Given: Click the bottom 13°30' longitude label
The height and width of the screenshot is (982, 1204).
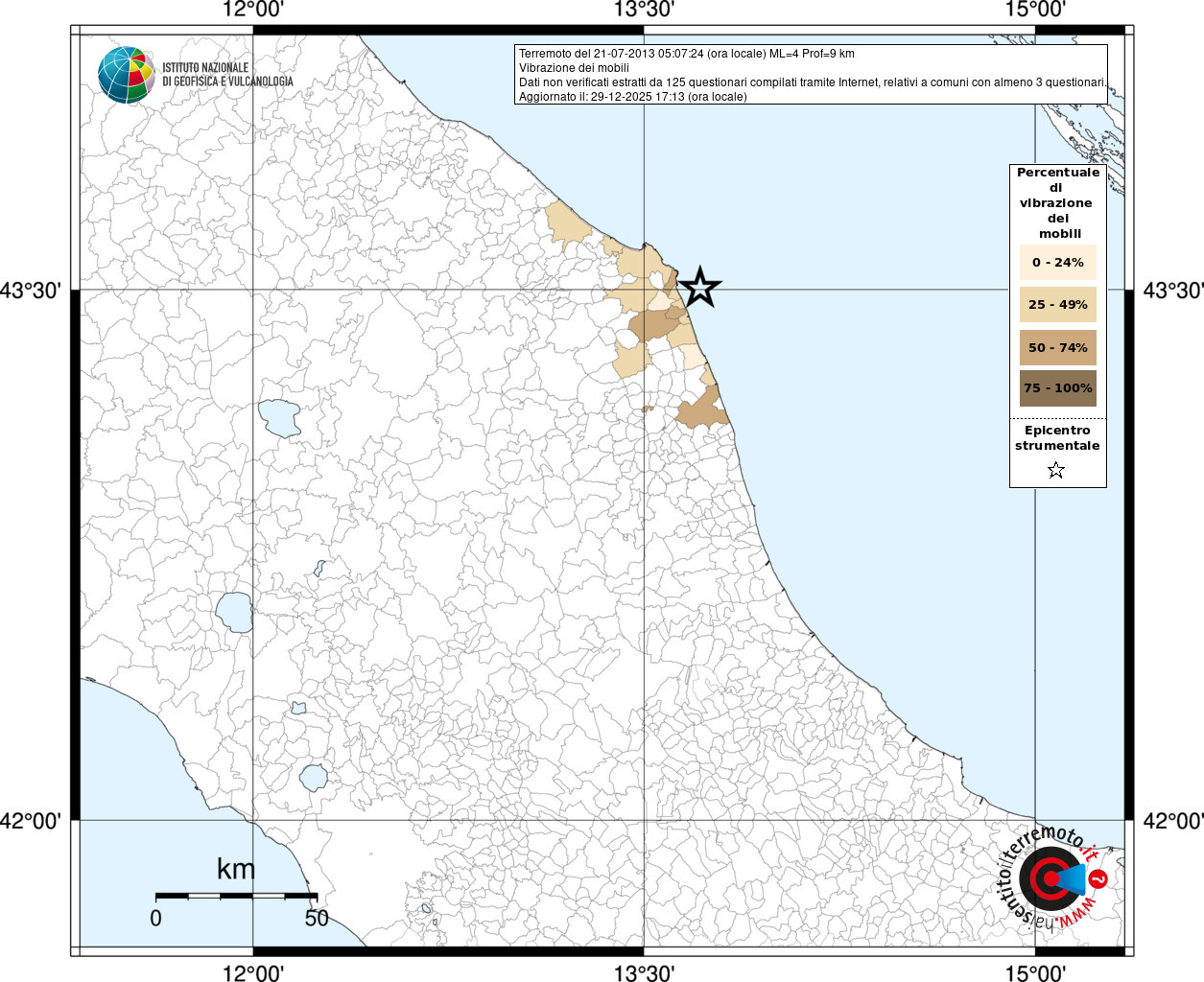Looking at the screenshot, I should [x=644, y=972].
